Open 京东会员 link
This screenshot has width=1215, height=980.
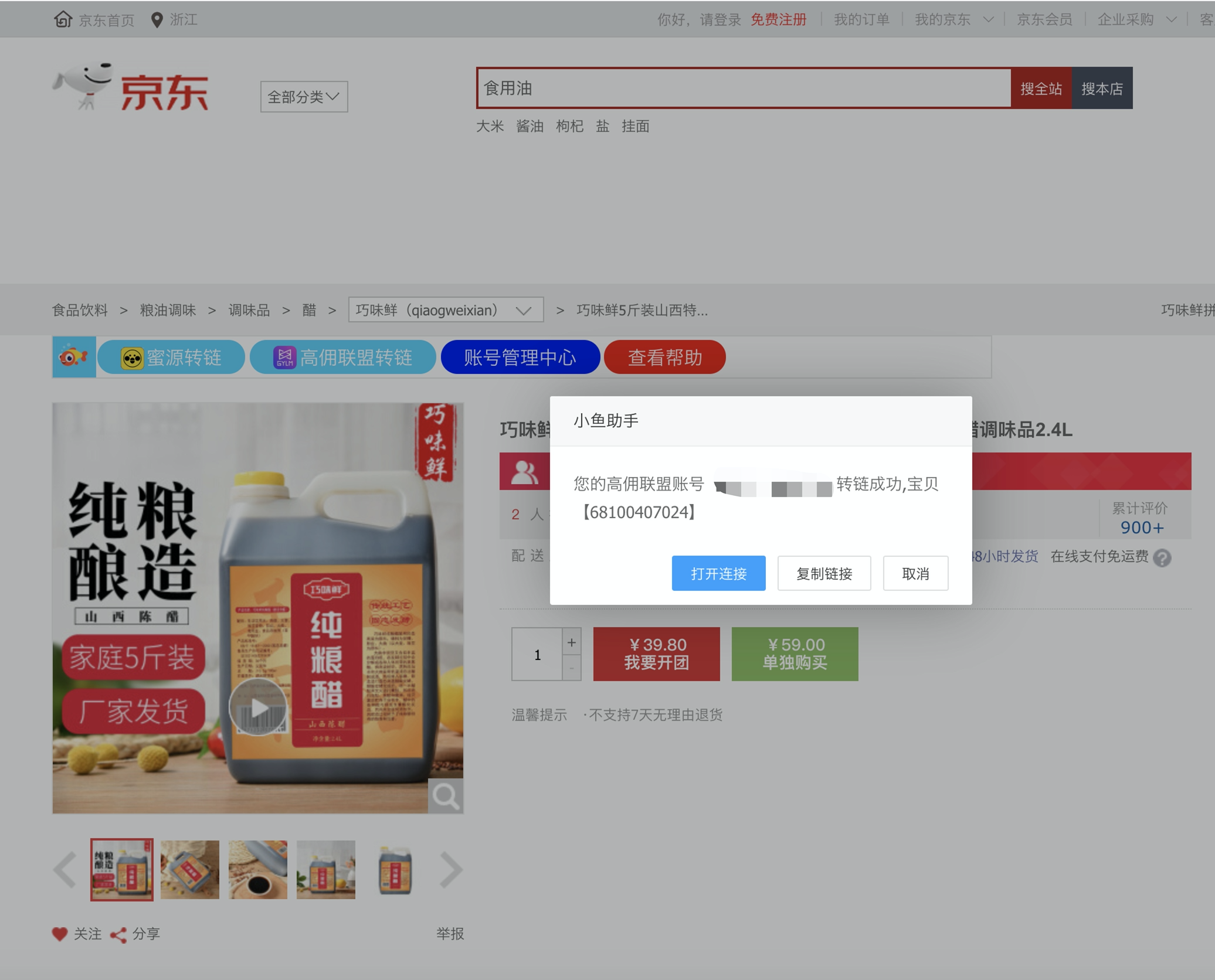pos(1044,19)
